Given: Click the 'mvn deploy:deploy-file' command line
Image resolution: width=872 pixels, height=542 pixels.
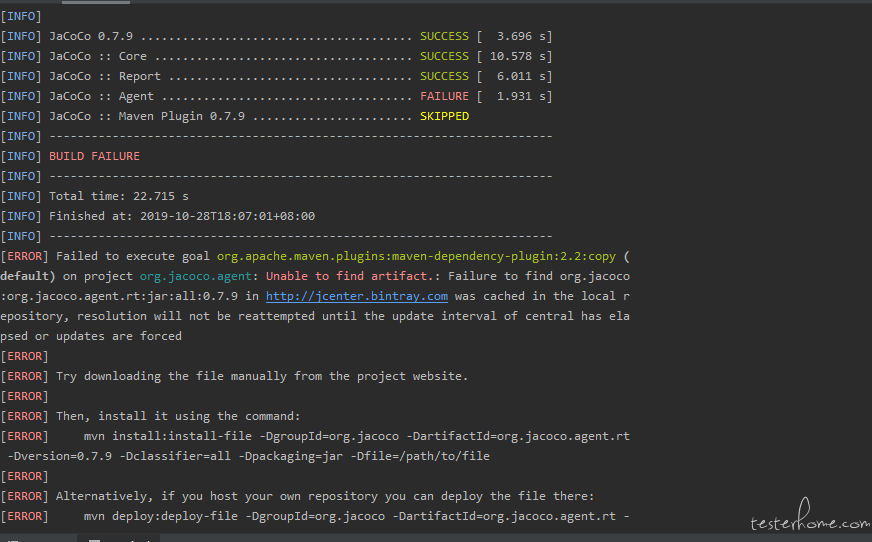Looking at the screenshot, I should click(x=356, y=516).
